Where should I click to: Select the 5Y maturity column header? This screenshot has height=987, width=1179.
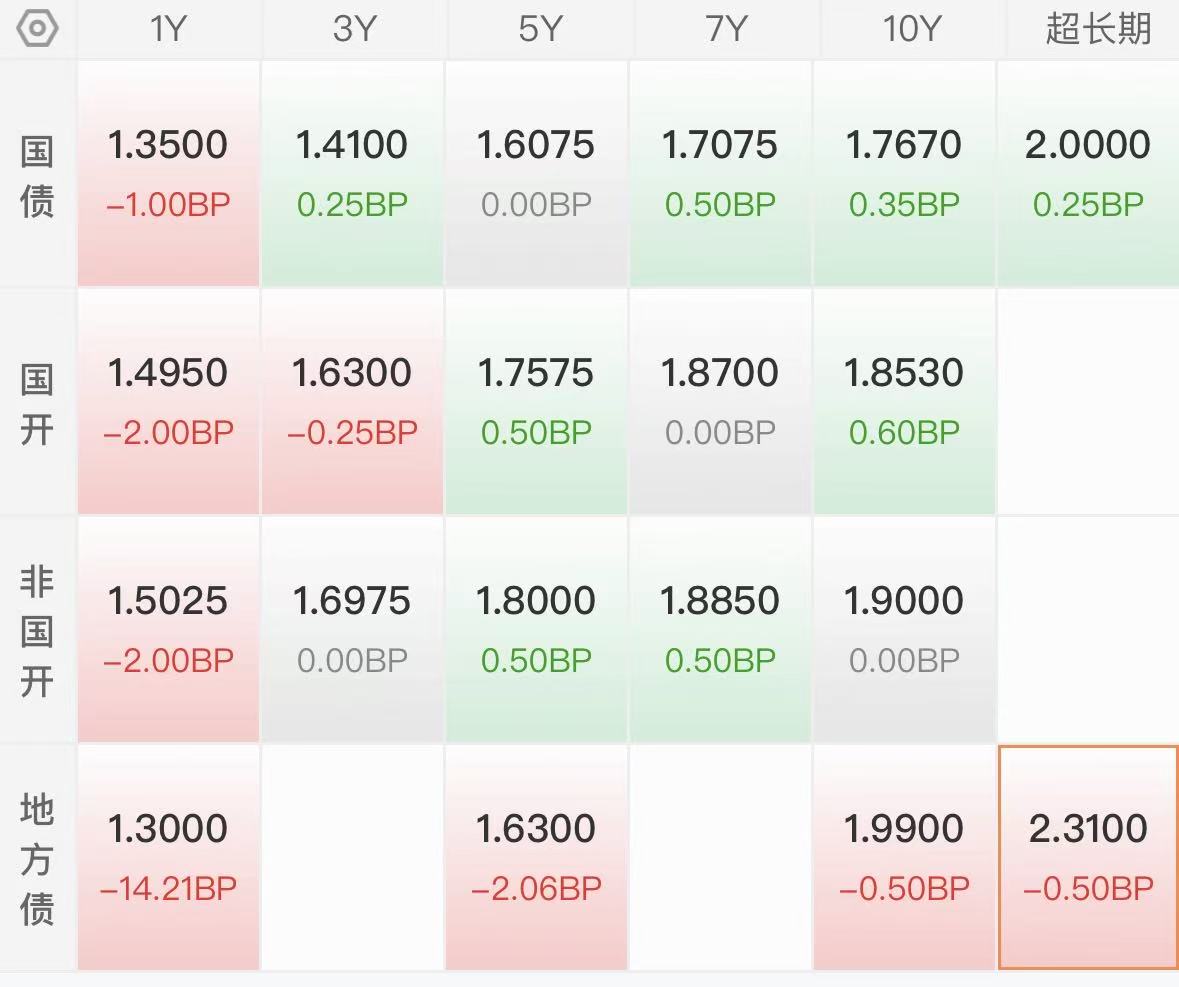coord(538,29)
